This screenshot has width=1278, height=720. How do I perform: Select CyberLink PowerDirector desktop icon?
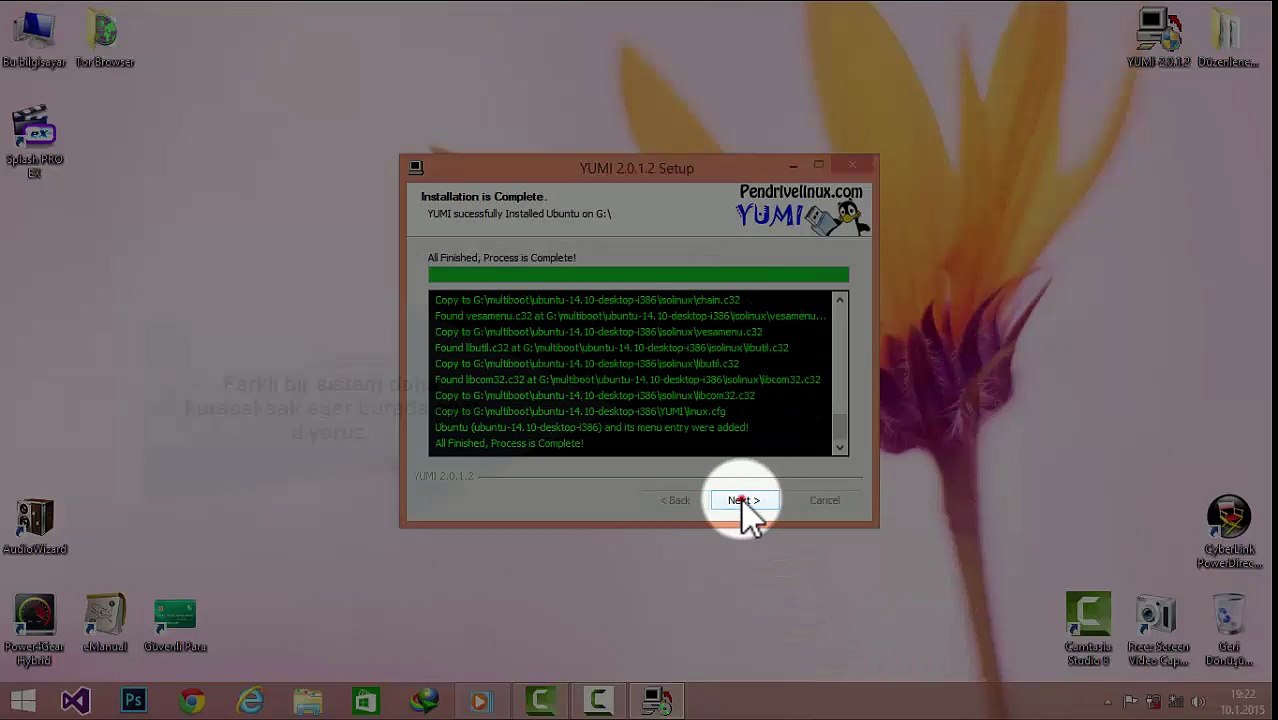coord(1229,533)
